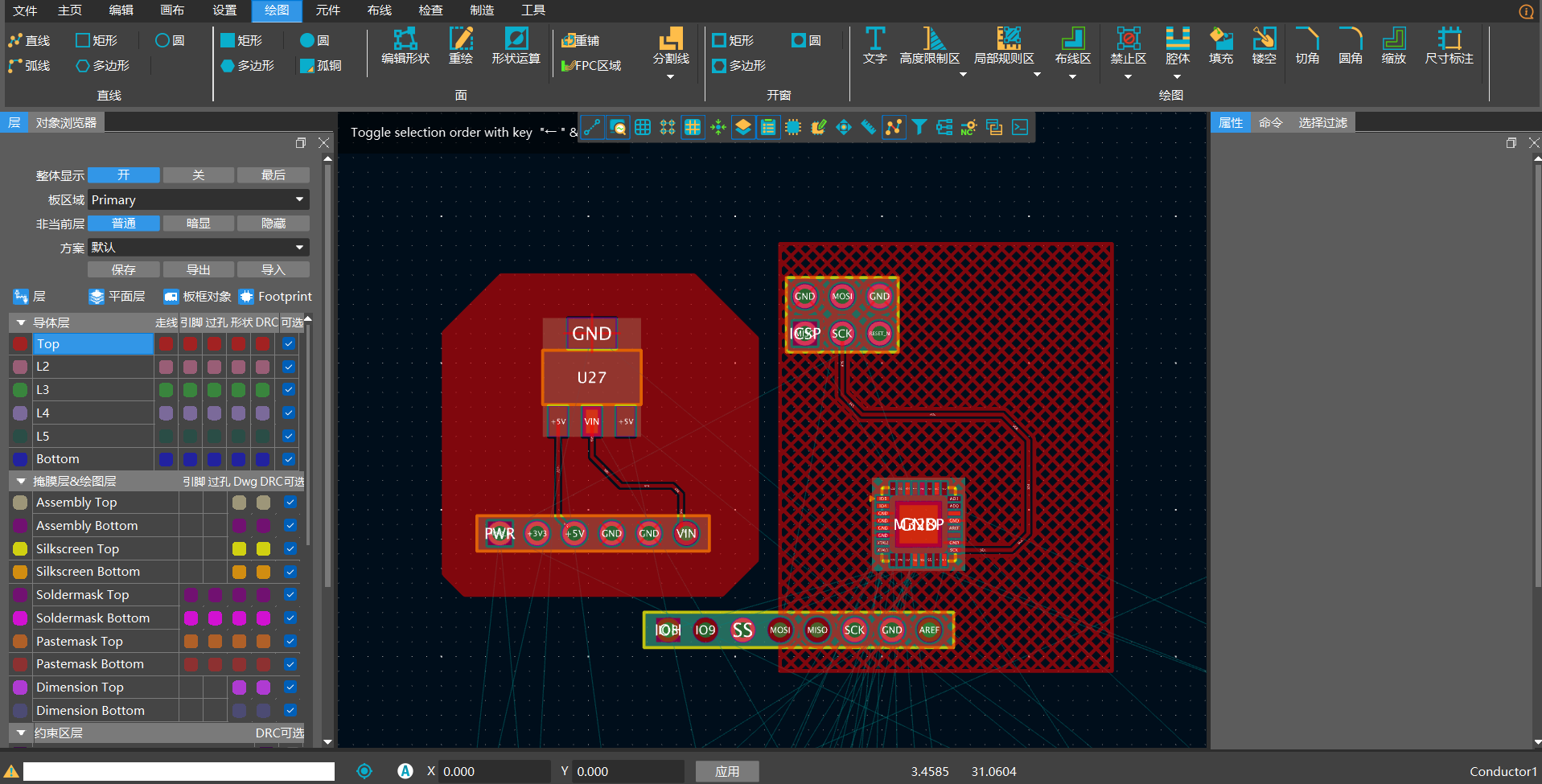Click the 重绘 redraw icon

pos(460,45)
